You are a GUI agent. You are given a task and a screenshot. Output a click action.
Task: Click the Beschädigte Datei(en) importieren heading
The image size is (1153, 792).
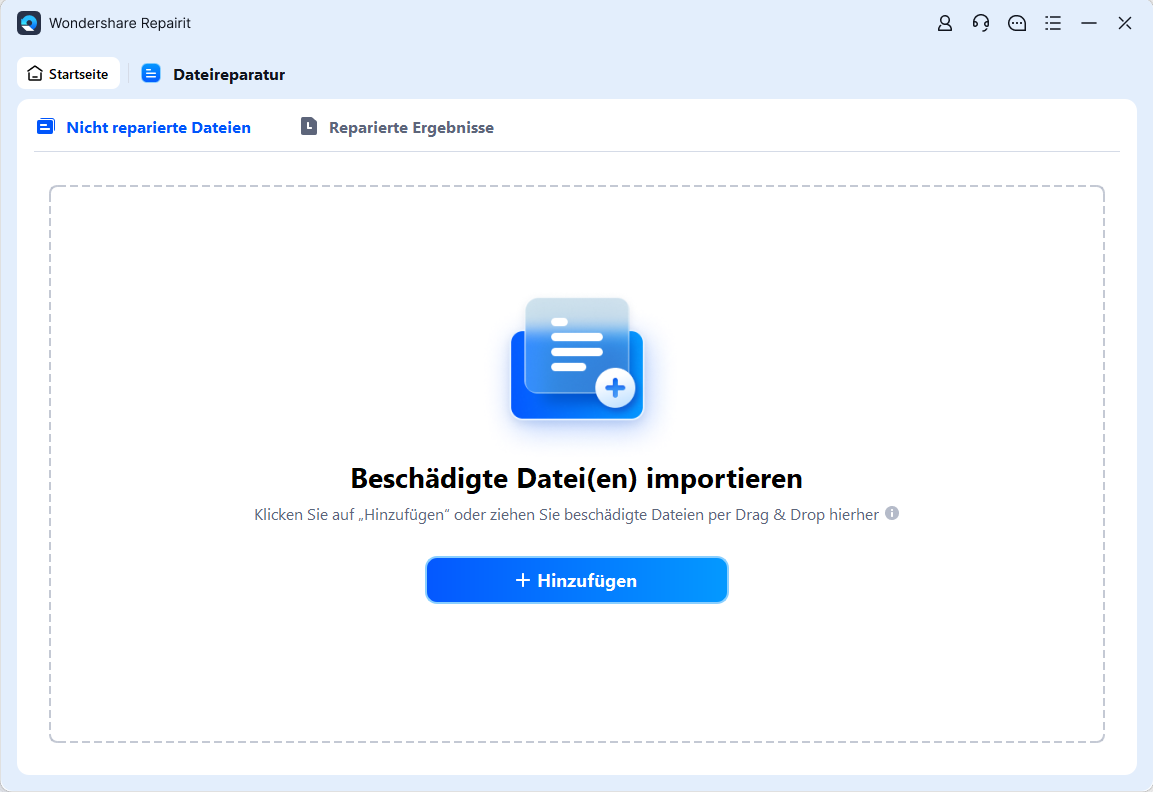(x=576, y=478)
